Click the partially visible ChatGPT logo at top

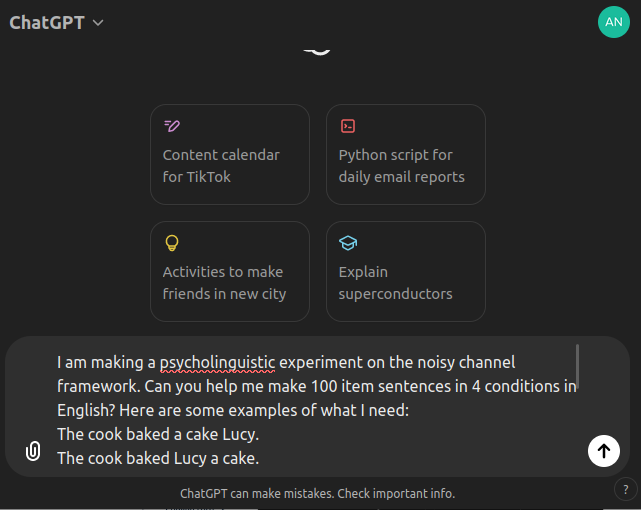(317, 48)
